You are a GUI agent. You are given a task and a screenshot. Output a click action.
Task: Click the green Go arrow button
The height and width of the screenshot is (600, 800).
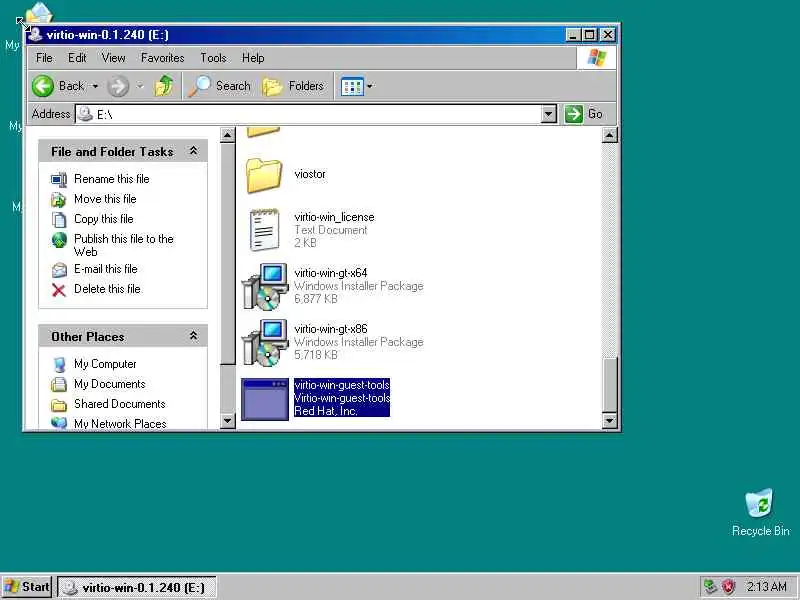573,114
